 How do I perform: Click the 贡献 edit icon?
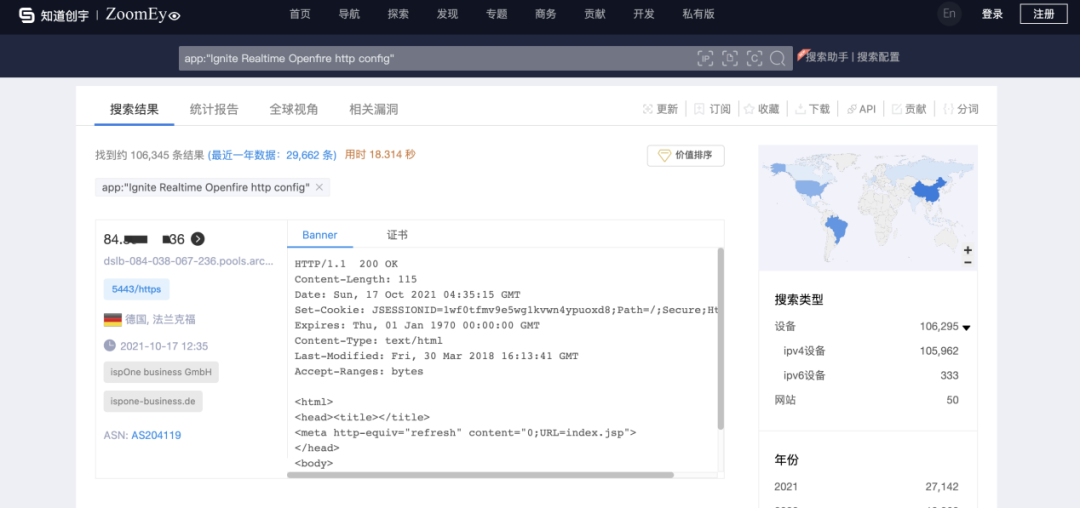(x=897, y=109)
